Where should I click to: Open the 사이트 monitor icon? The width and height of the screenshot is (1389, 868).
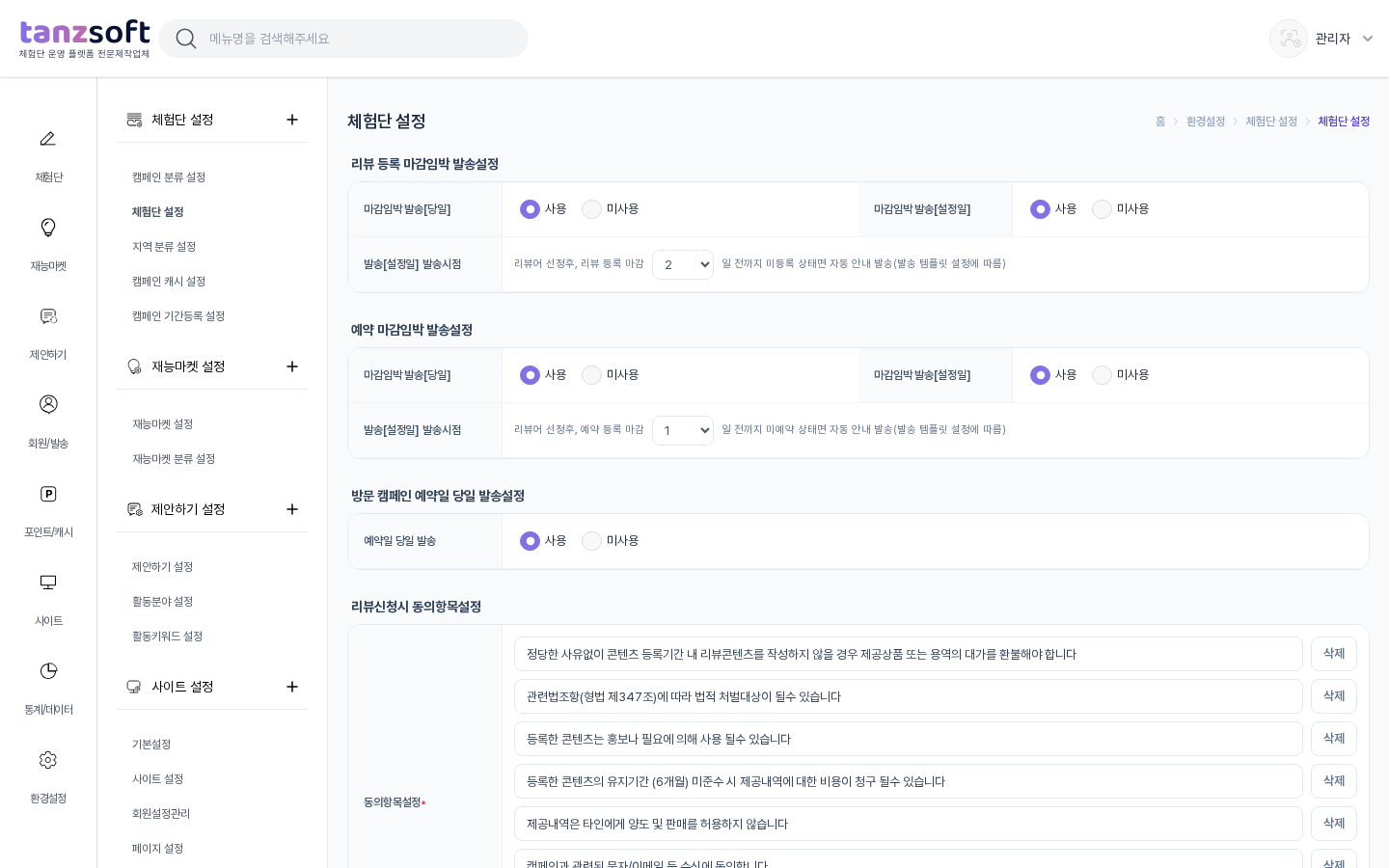(47, 583)
